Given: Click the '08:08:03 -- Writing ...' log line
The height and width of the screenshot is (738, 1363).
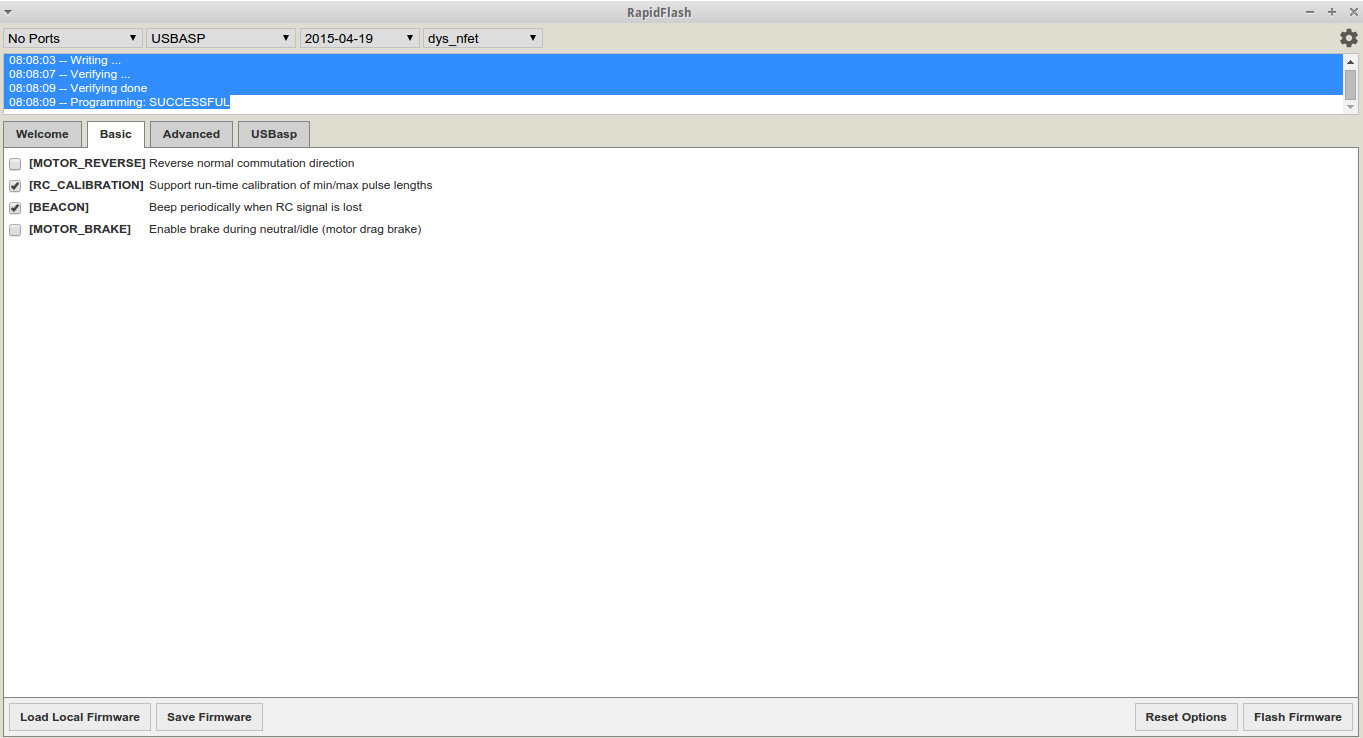Looking at the screenshot, I should point(65,60).
